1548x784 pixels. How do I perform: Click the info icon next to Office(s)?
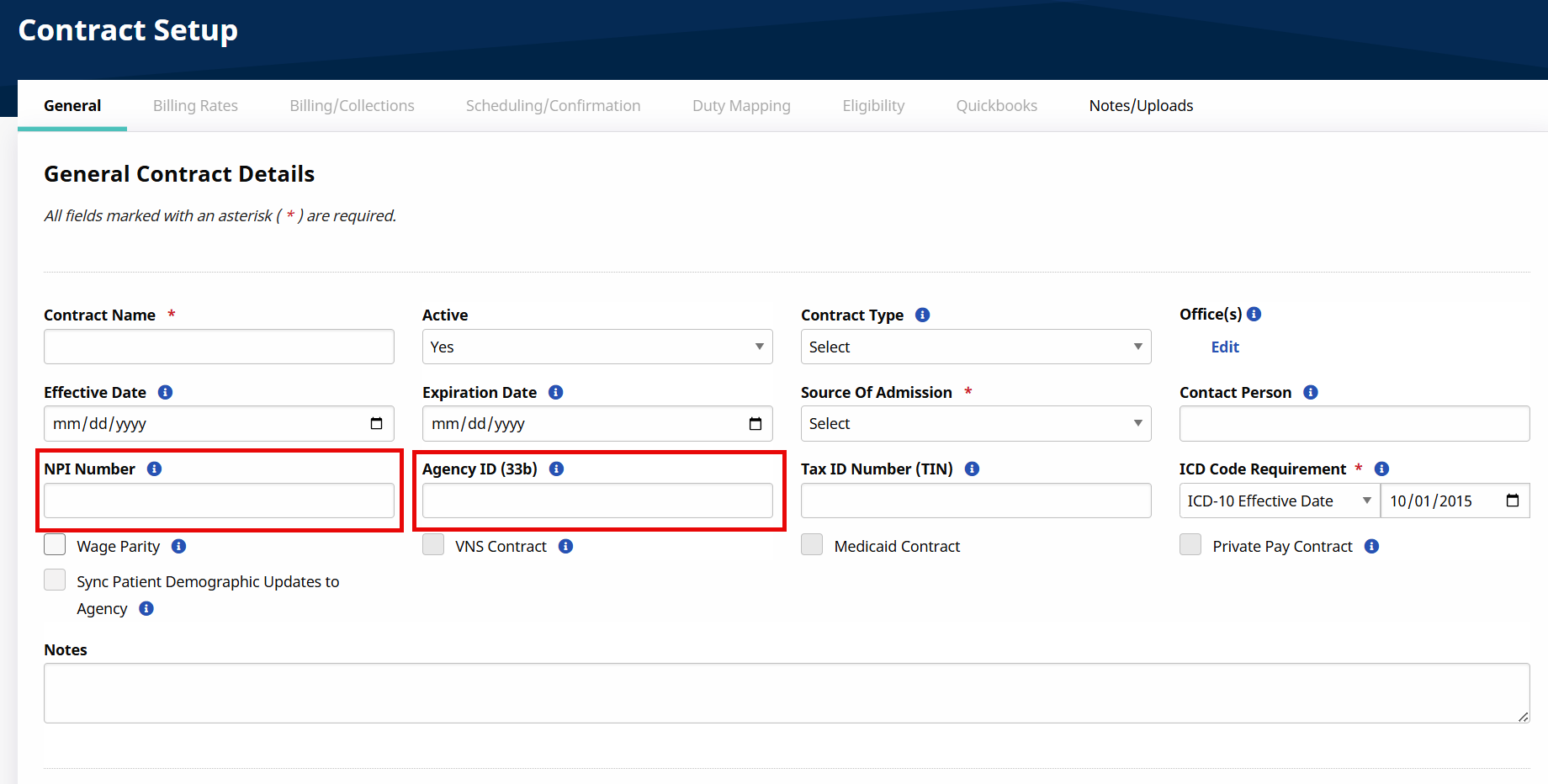[1254, 314]
